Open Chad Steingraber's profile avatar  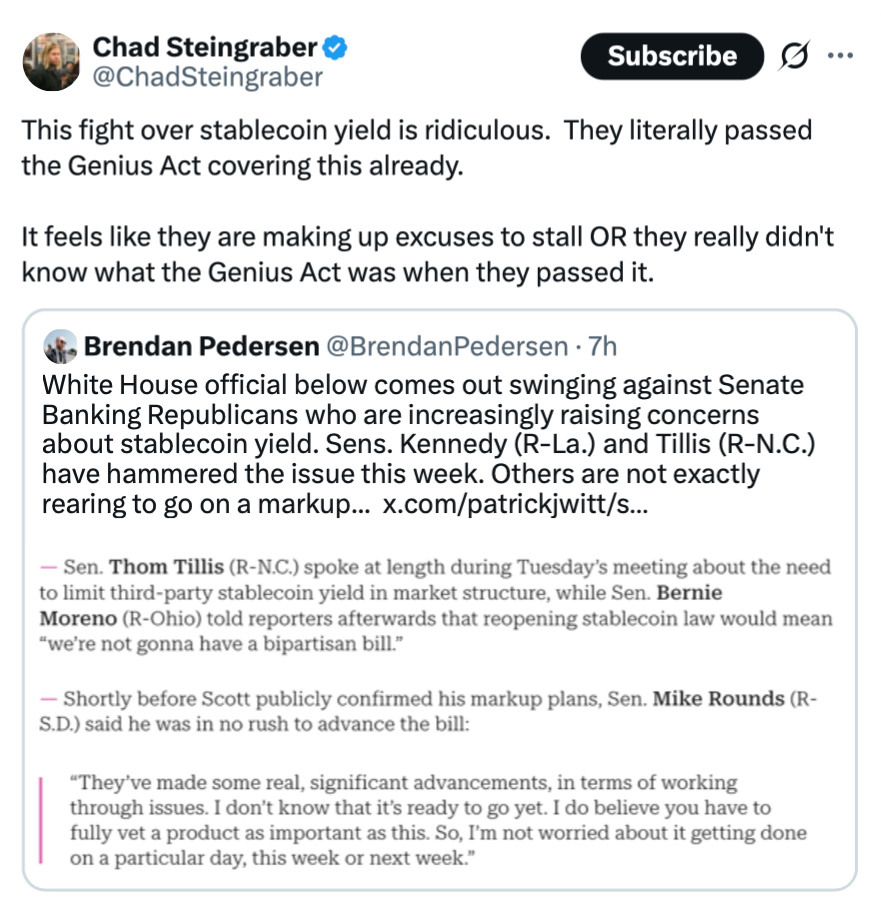(51, 61)
